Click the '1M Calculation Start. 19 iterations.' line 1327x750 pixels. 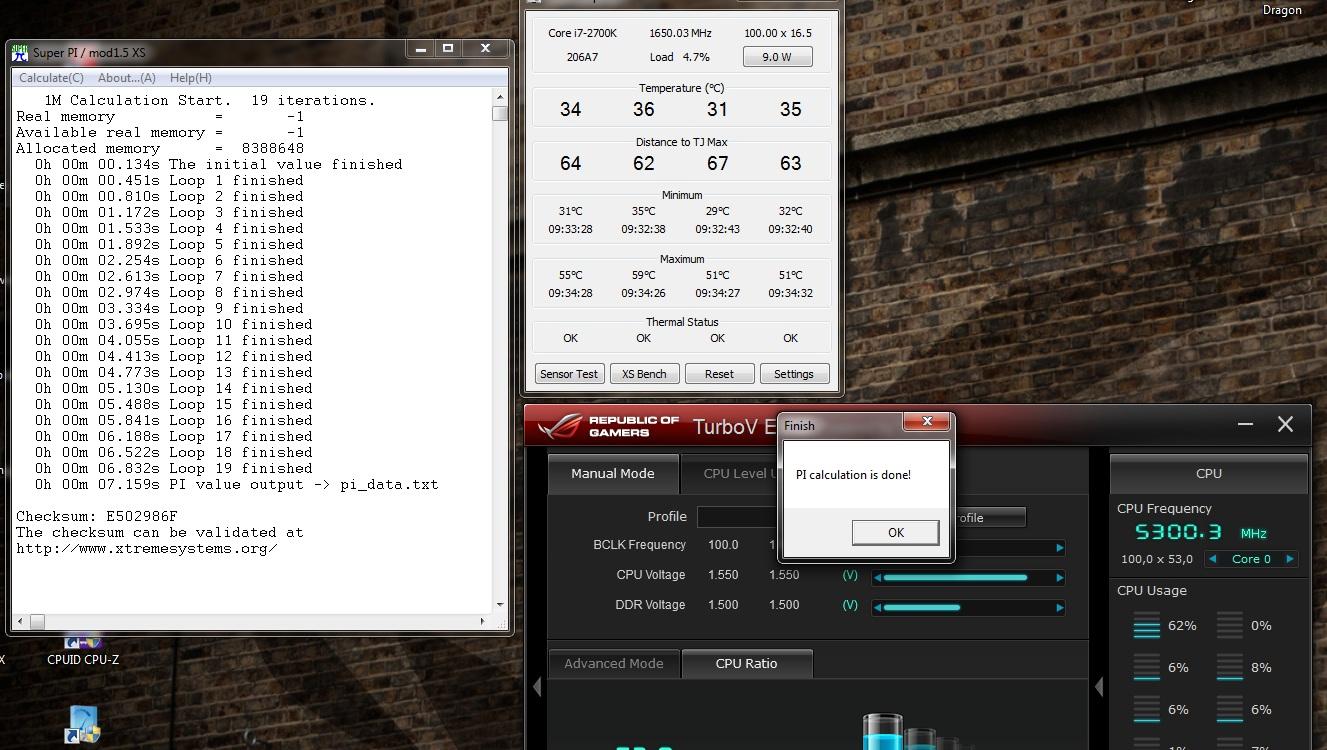210,100
